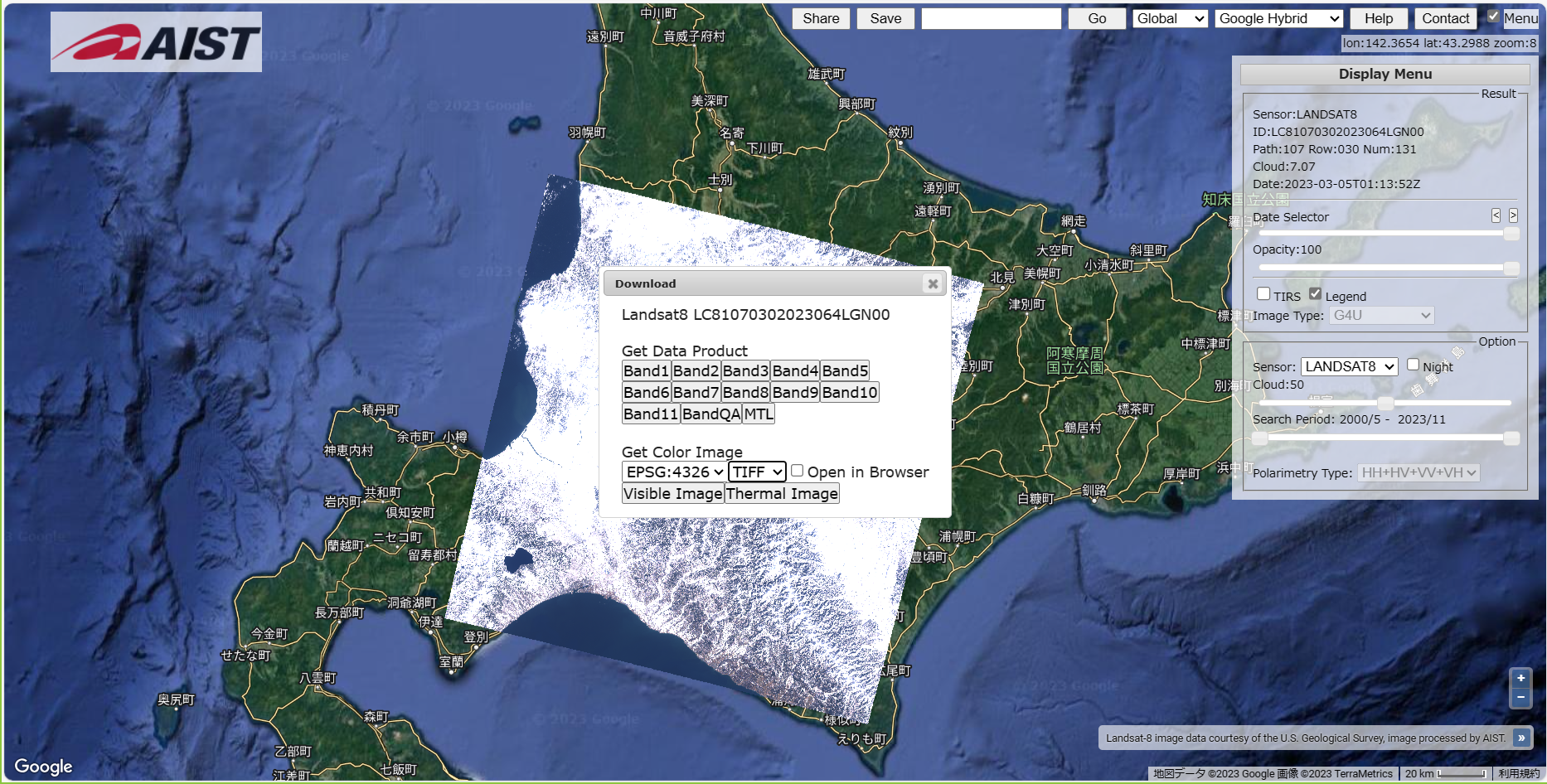
Task: Download Band11 data product
Action: (x=652, y=414)
